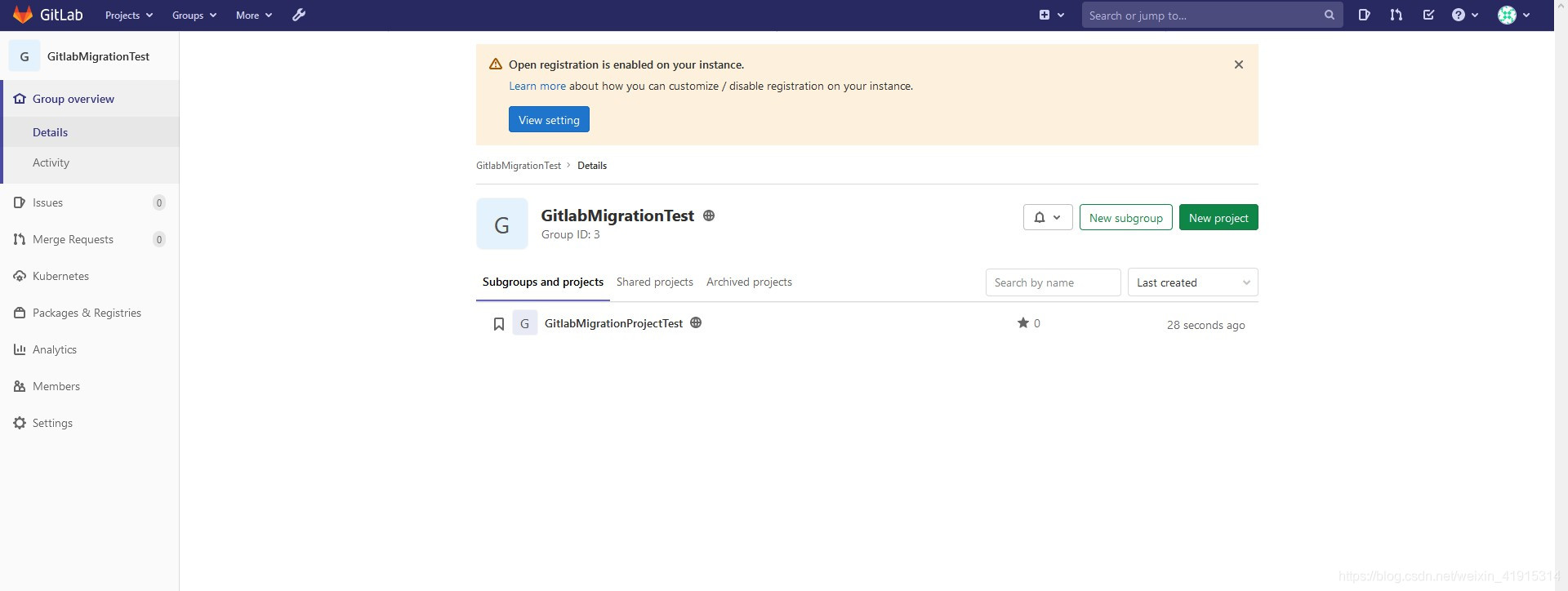
Task: Click the GitlabMigrationTest sidebar group avatar
Action: 24,56
